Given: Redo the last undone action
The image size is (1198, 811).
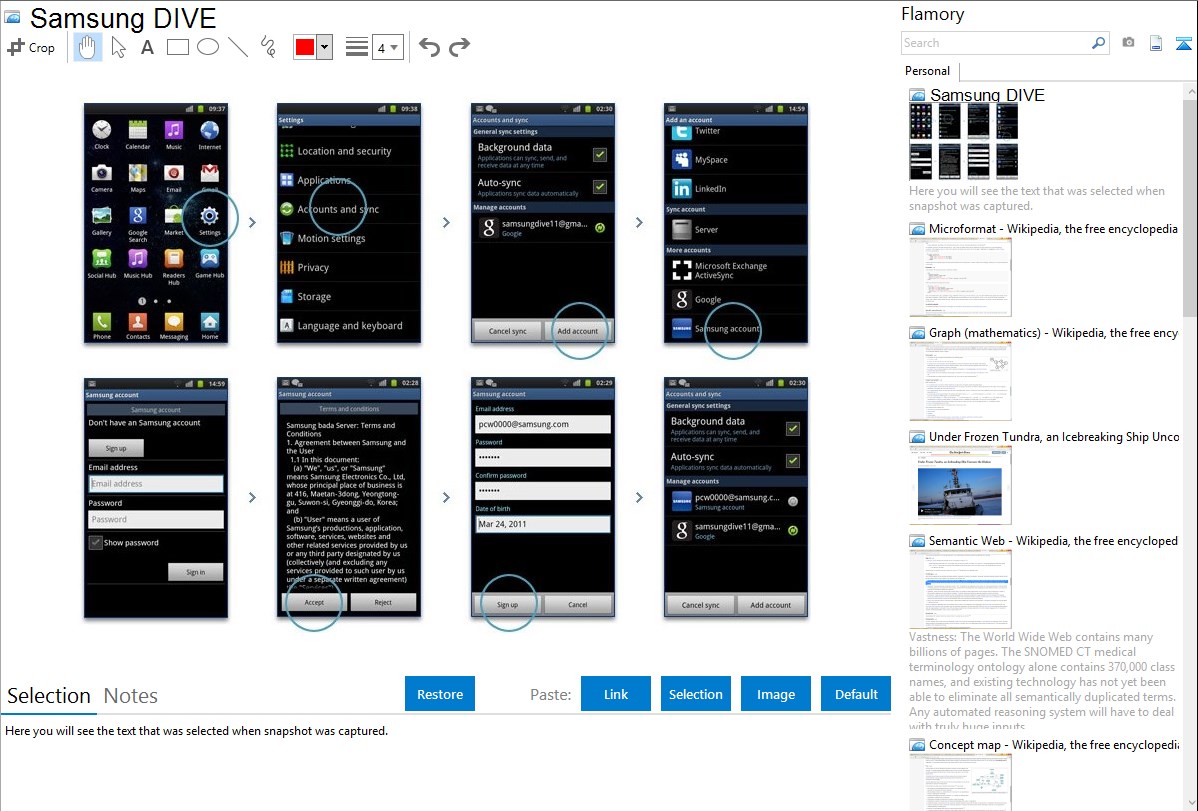Looking at the screenshot, I should [x=459, y=47].
